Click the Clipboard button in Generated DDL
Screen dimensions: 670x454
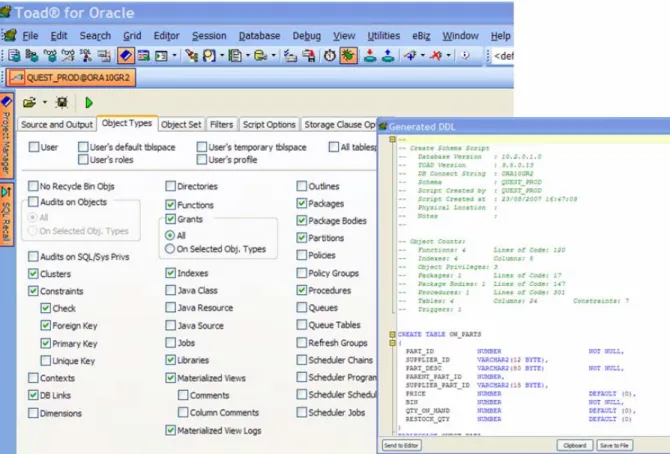coord(575,445)
